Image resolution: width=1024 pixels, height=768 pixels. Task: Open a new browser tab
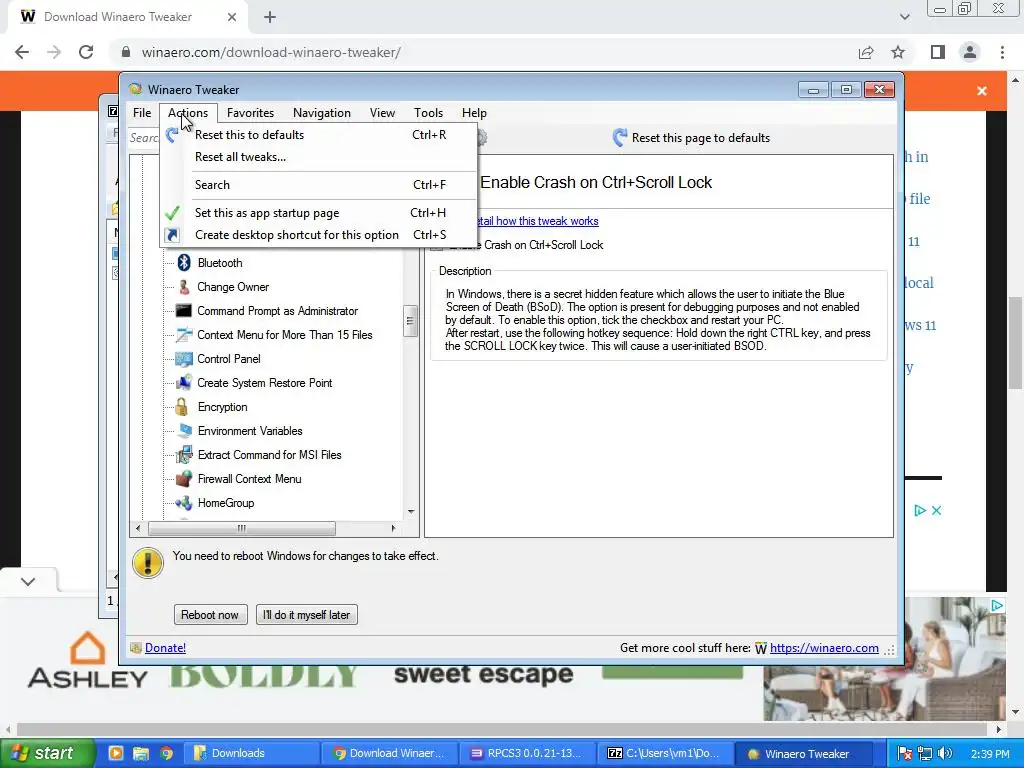tap(270, 17)
